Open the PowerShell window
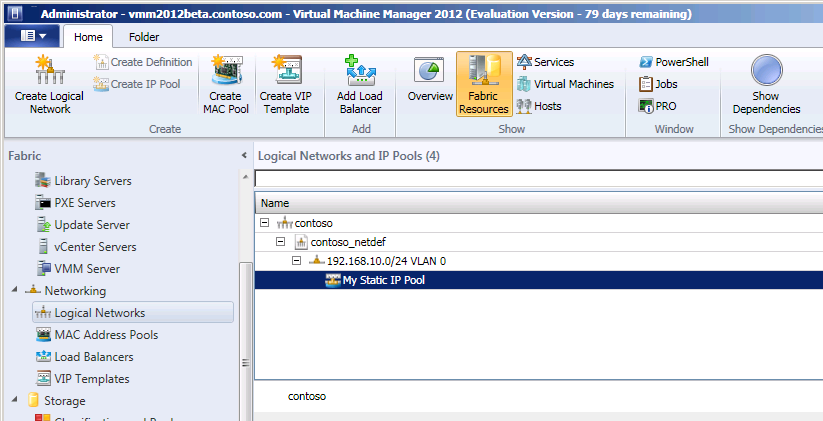Viewport: 823px width, 421px height. [x=673, y=62]
